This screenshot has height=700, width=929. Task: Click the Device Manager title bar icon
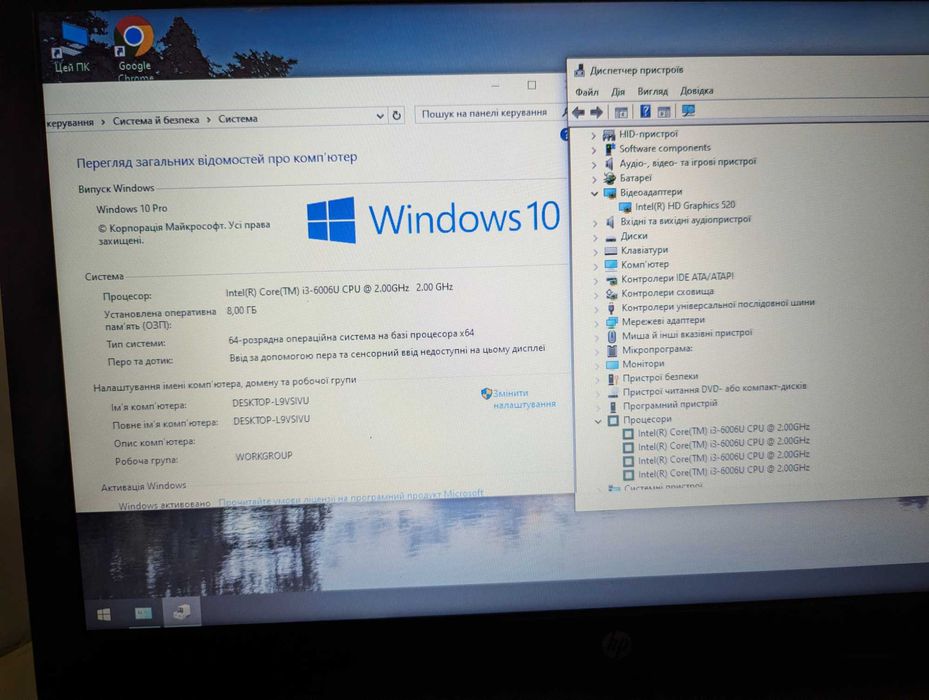(x=579, y=71)
